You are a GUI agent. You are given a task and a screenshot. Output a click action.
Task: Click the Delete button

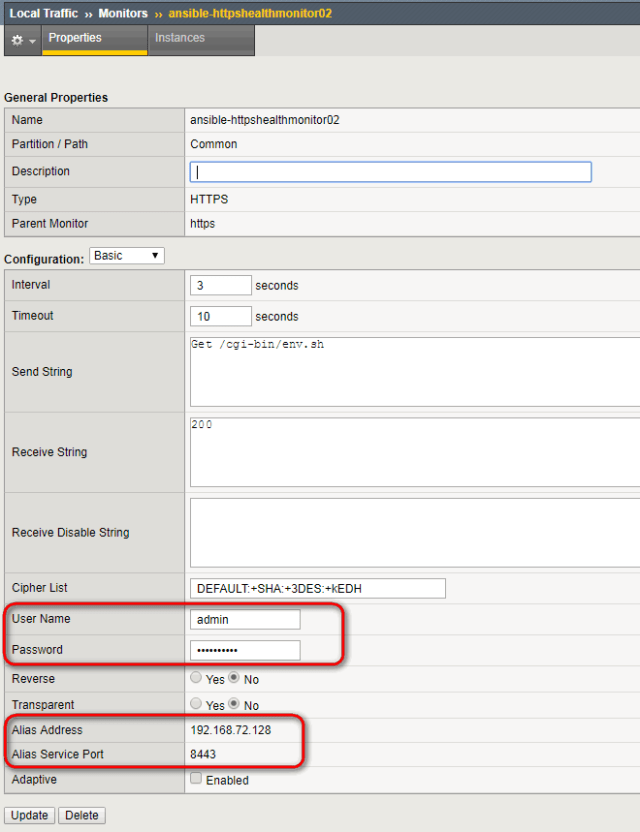tap(81, 815)
